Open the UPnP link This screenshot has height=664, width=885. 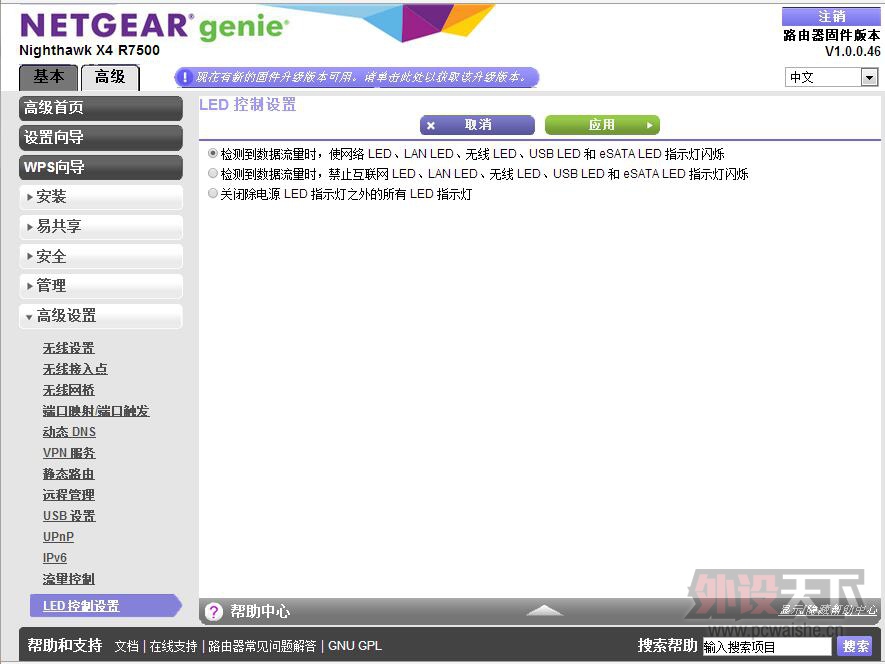tap(59, 537)
